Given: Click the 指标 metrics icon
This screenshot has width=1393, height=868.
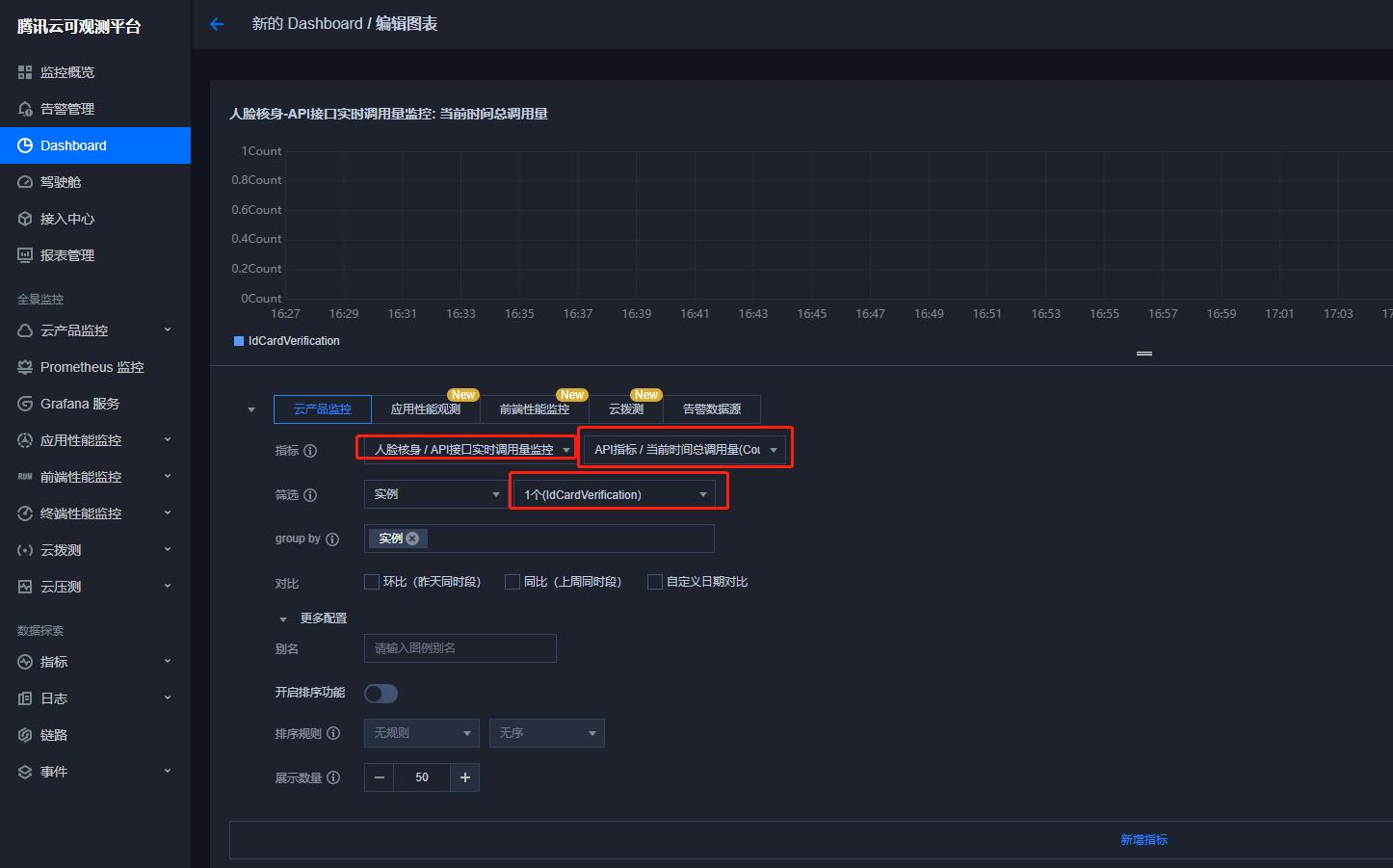Looking at the screenshot, I should point(25,662).
